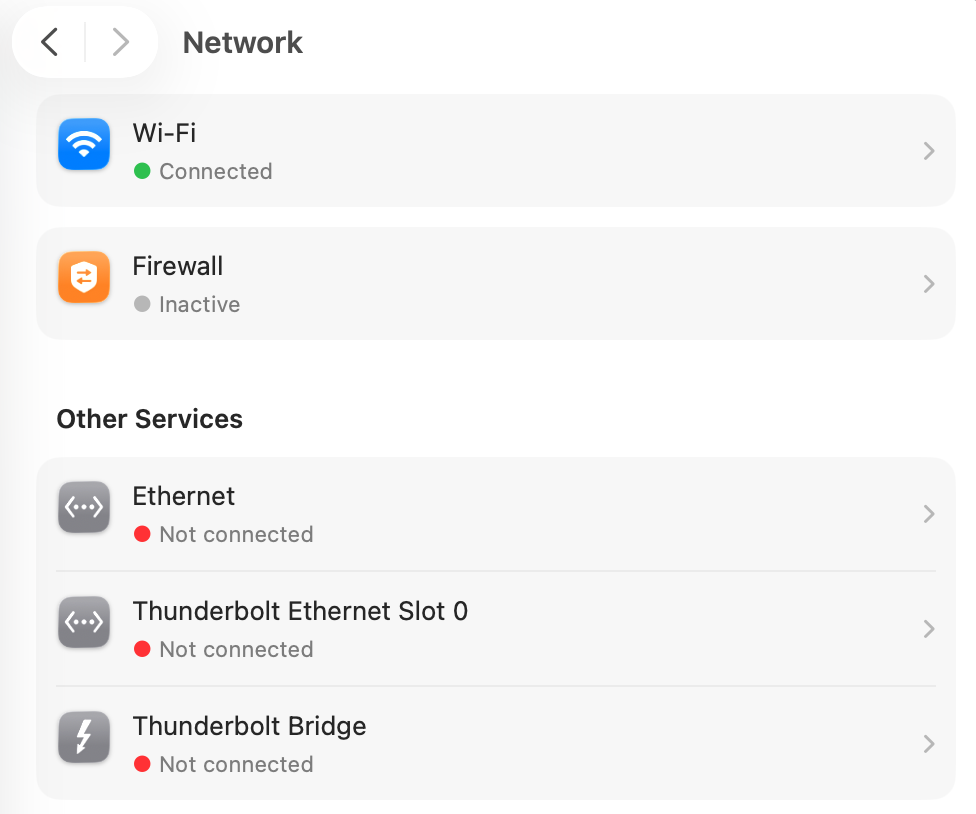
Task: Click the gray Ethernet icon
Action: (x=84, y=508)
